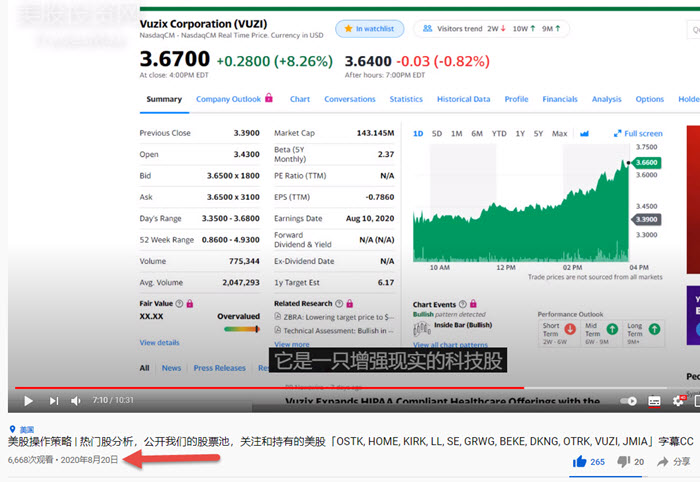
Task: Click the Overvalued fair value gauge
Action: click(242, 329)
